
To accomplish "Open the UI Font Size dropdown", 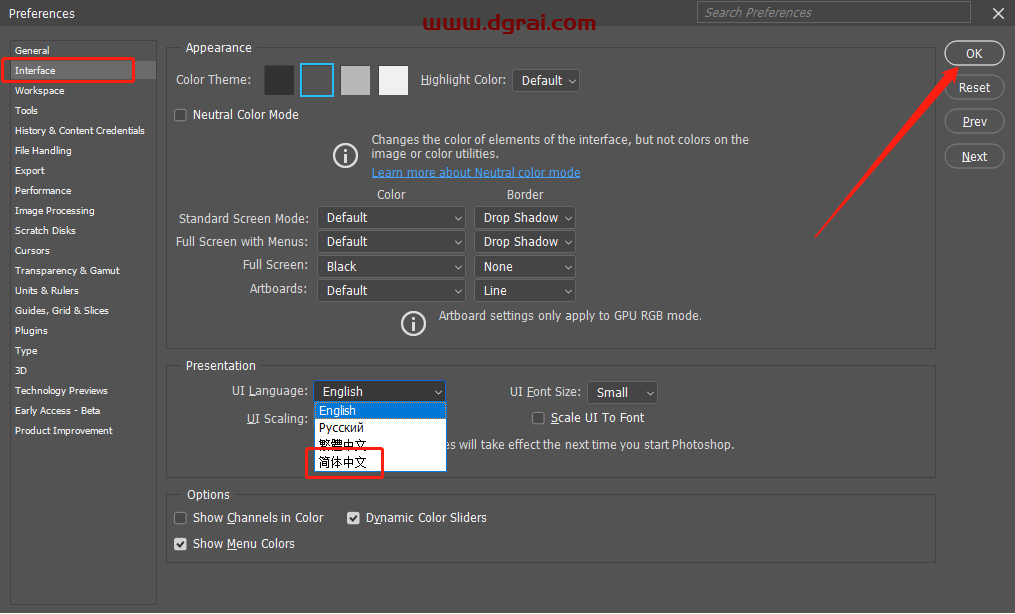I will pyautogui.click(x=622, y=393).
